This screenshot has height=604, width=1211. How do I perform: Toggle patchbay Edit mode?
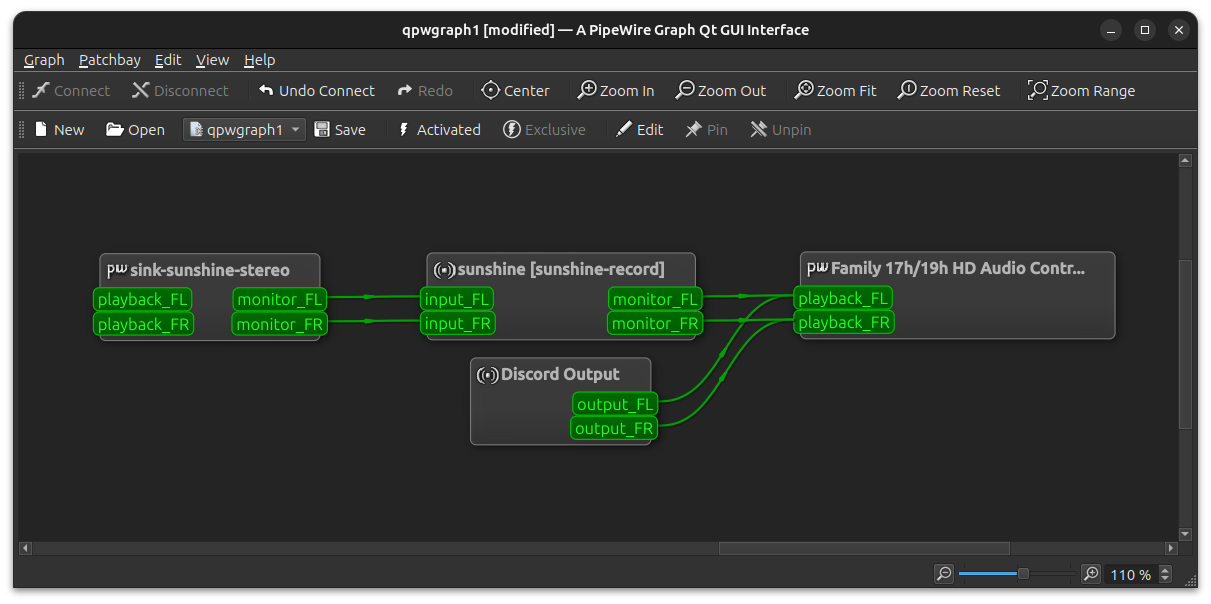pyautogui.click(x=639, y=130)
